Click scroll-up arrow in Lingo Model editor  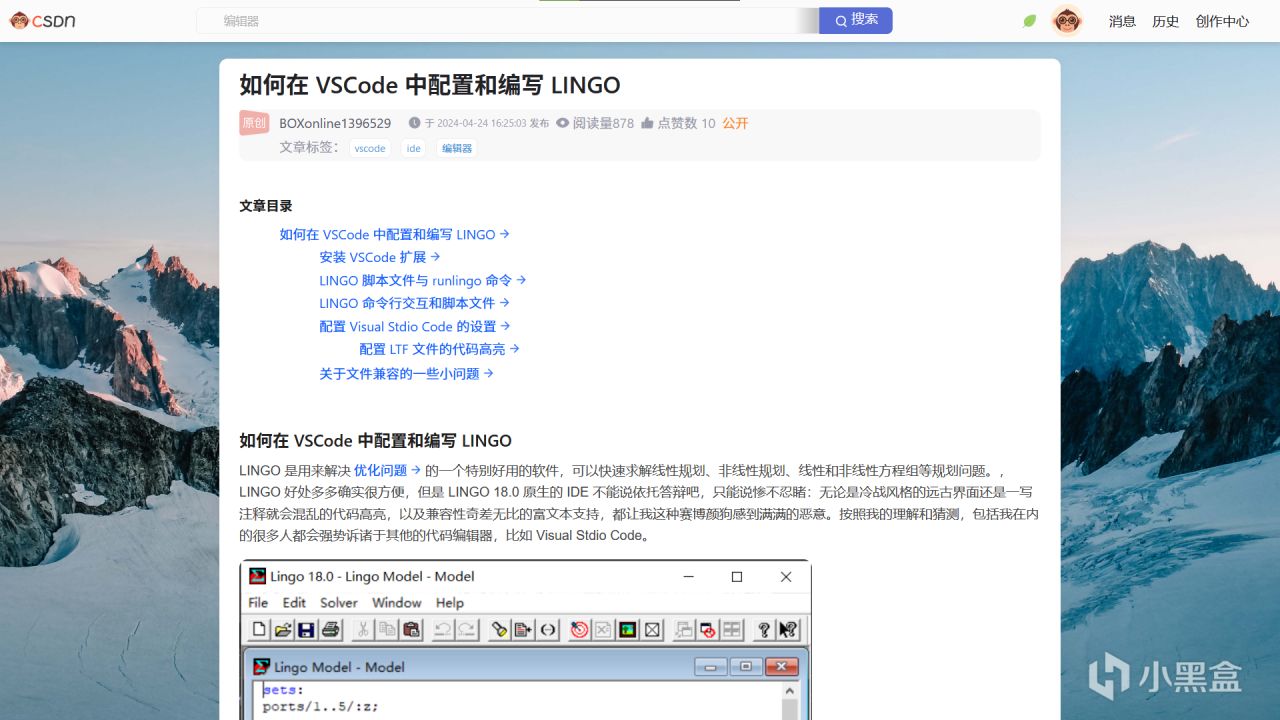pyautogui.click(x=789, y=690)
